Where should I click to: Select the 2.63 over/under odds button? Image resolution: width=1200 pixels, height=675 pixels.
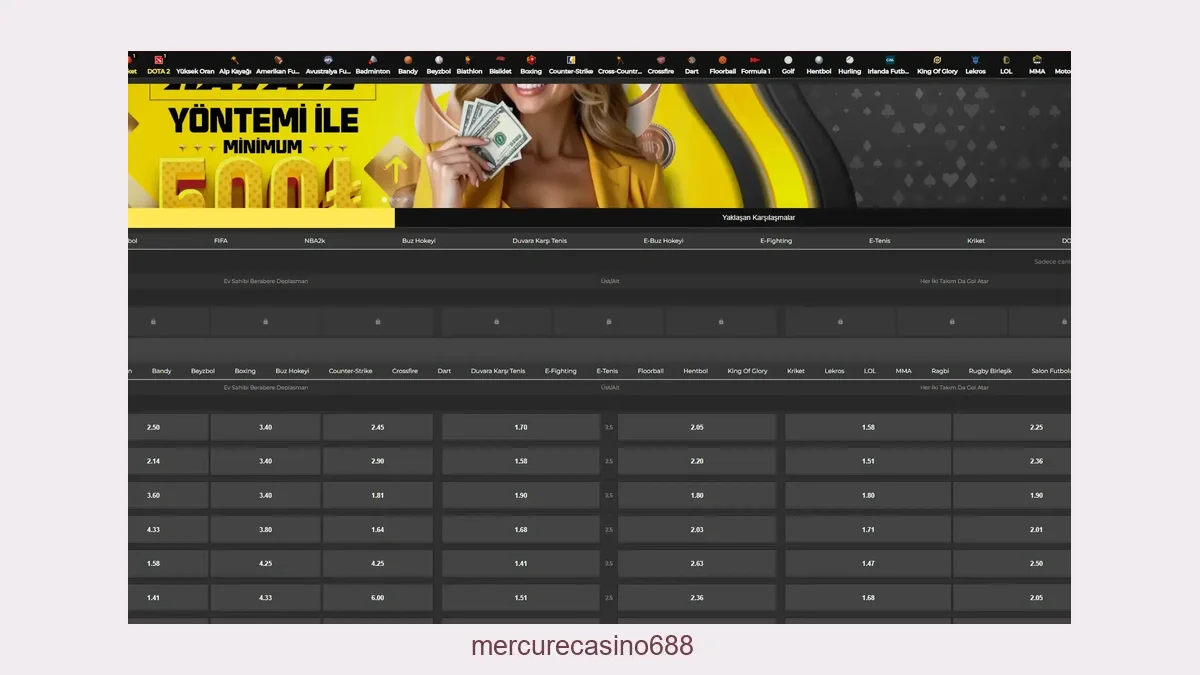coord(696,563)
